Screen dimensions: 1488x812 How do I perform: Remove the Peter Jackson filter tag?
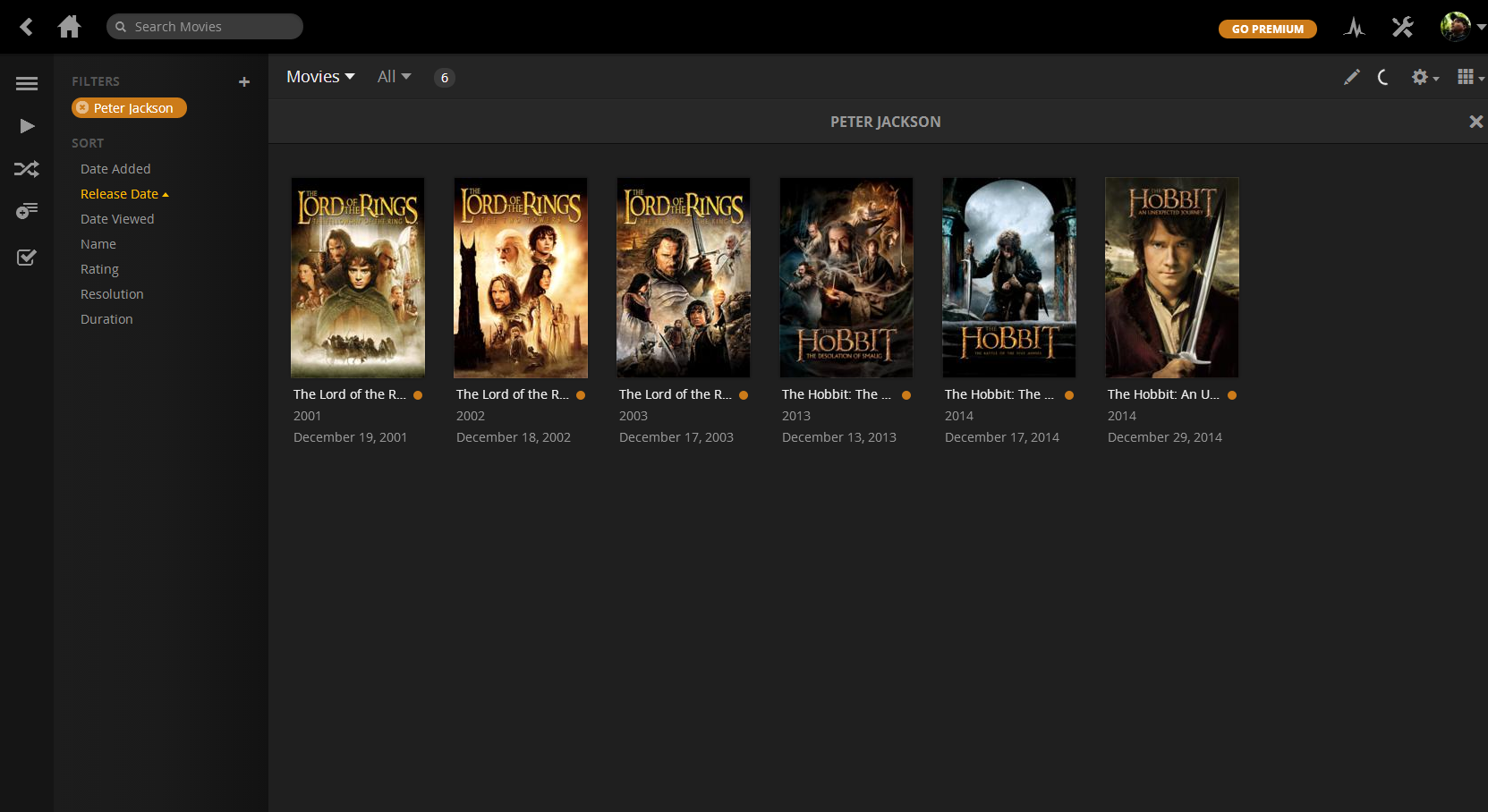82,108
